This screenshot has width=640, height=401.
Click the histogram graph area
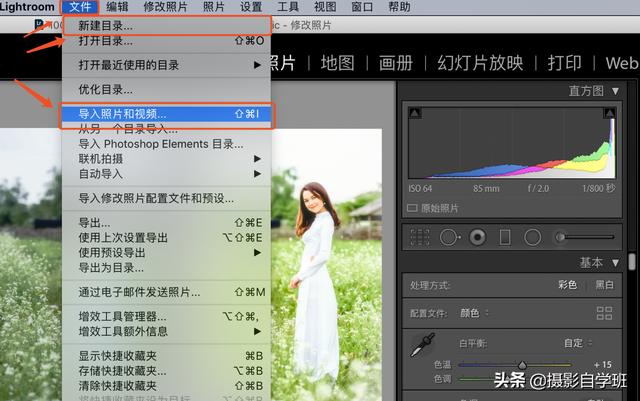(512, 143)
